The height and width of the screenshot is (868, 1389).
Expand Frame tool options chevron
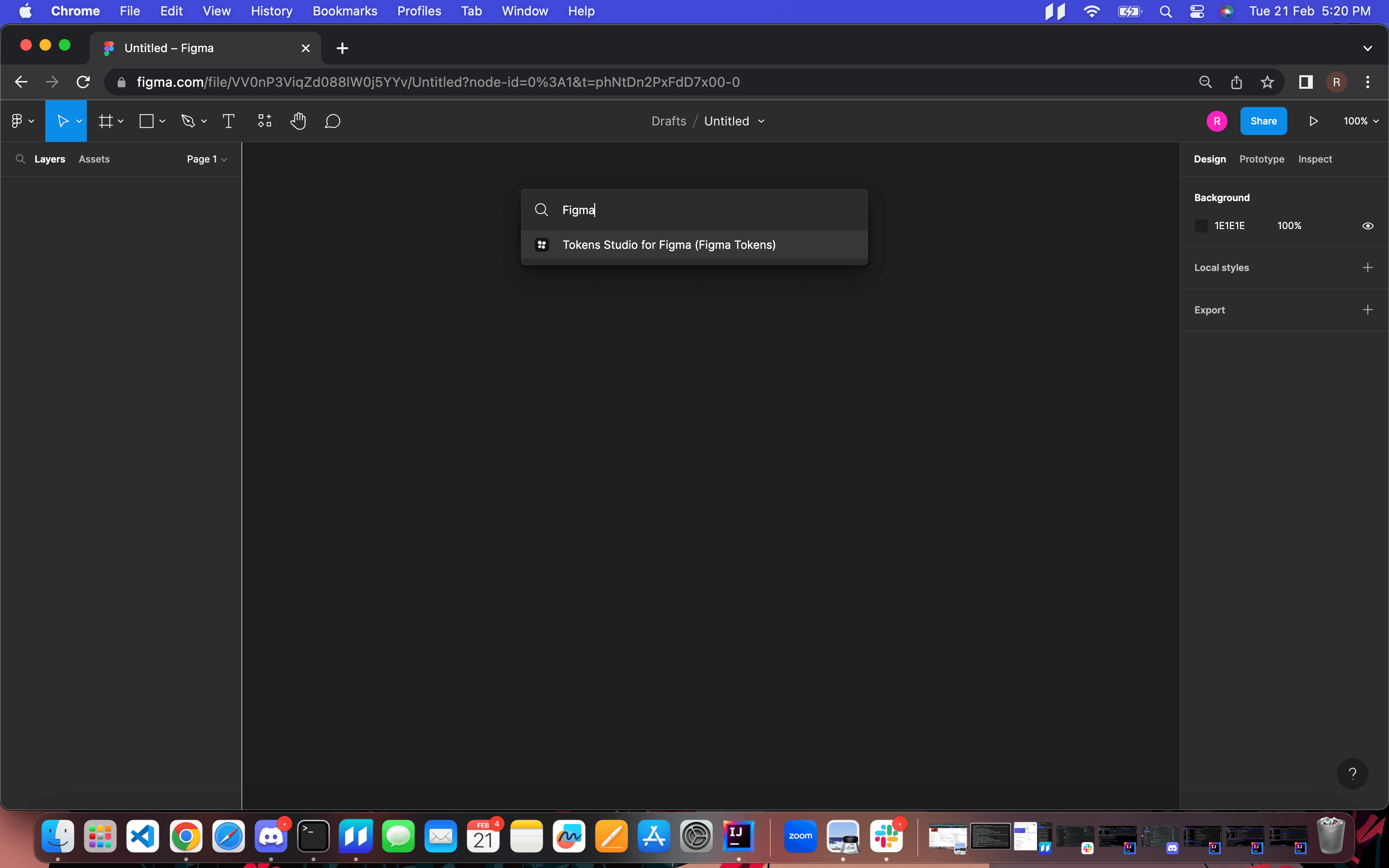(121, 121)
